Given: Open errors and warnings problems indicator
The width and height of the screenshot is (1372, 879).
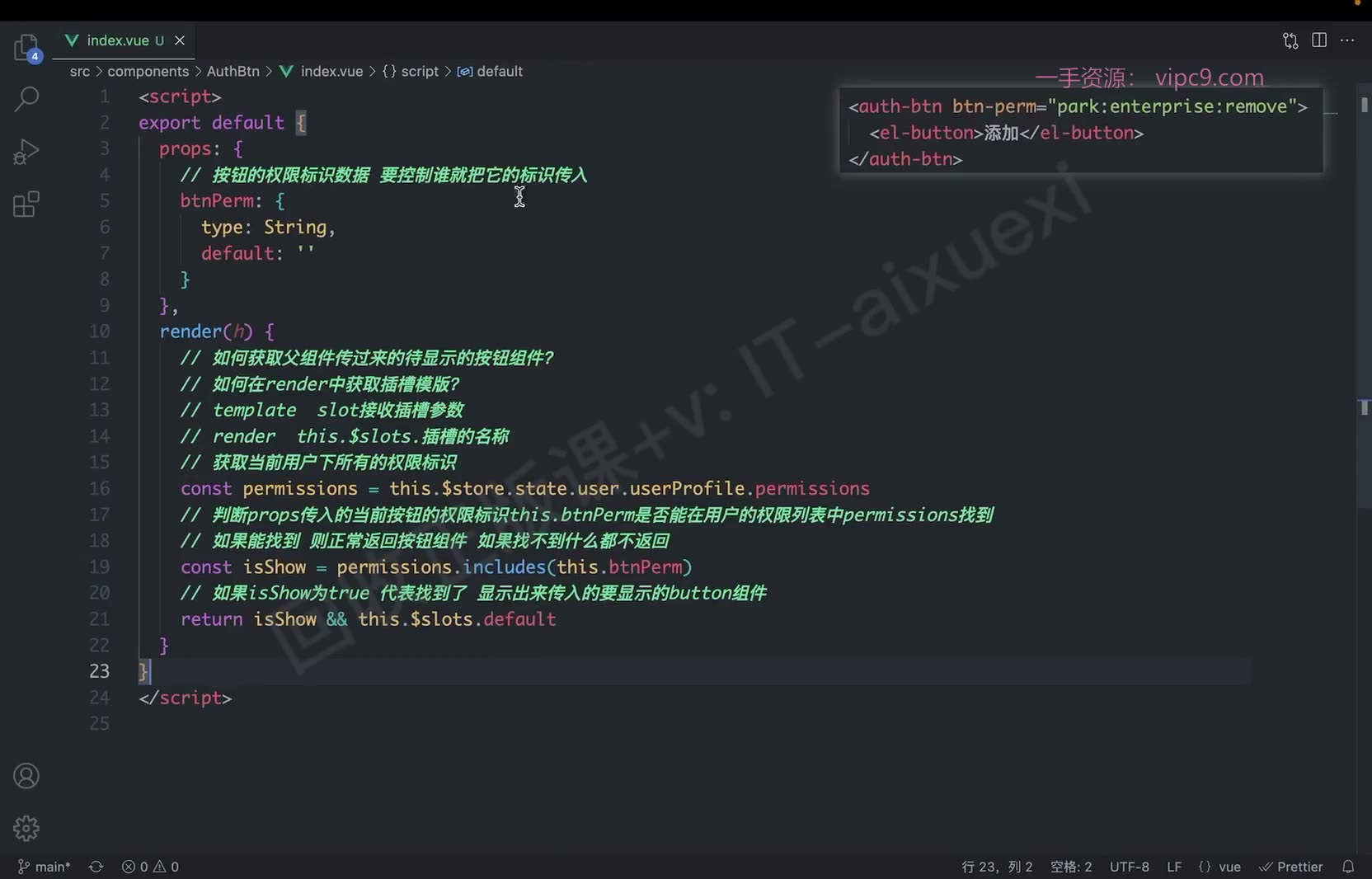Looking at the screenshot, I should [x=150, y=867].
